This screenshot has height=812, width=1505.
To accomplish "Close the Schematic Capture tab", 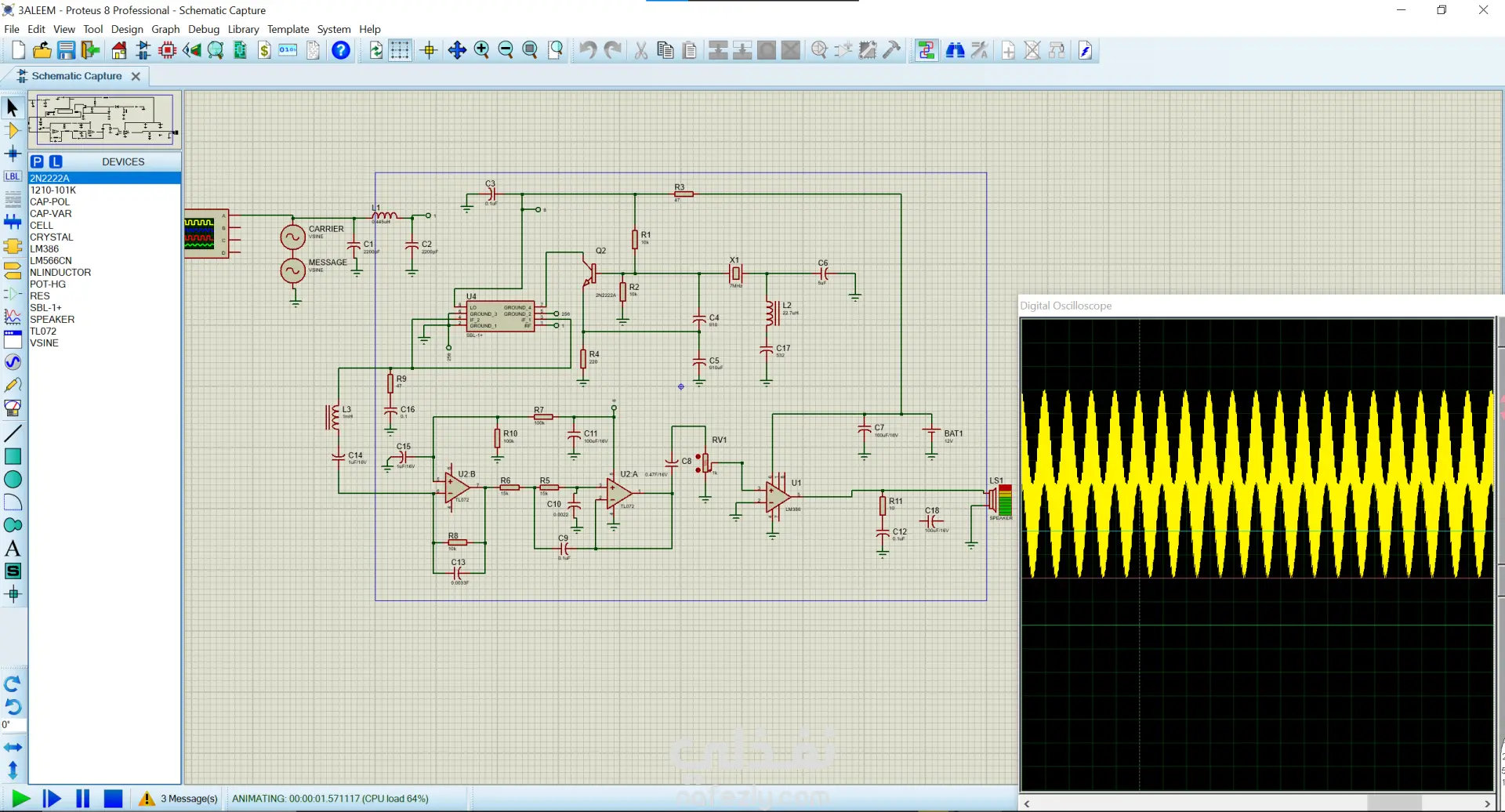I will [136, 76].
